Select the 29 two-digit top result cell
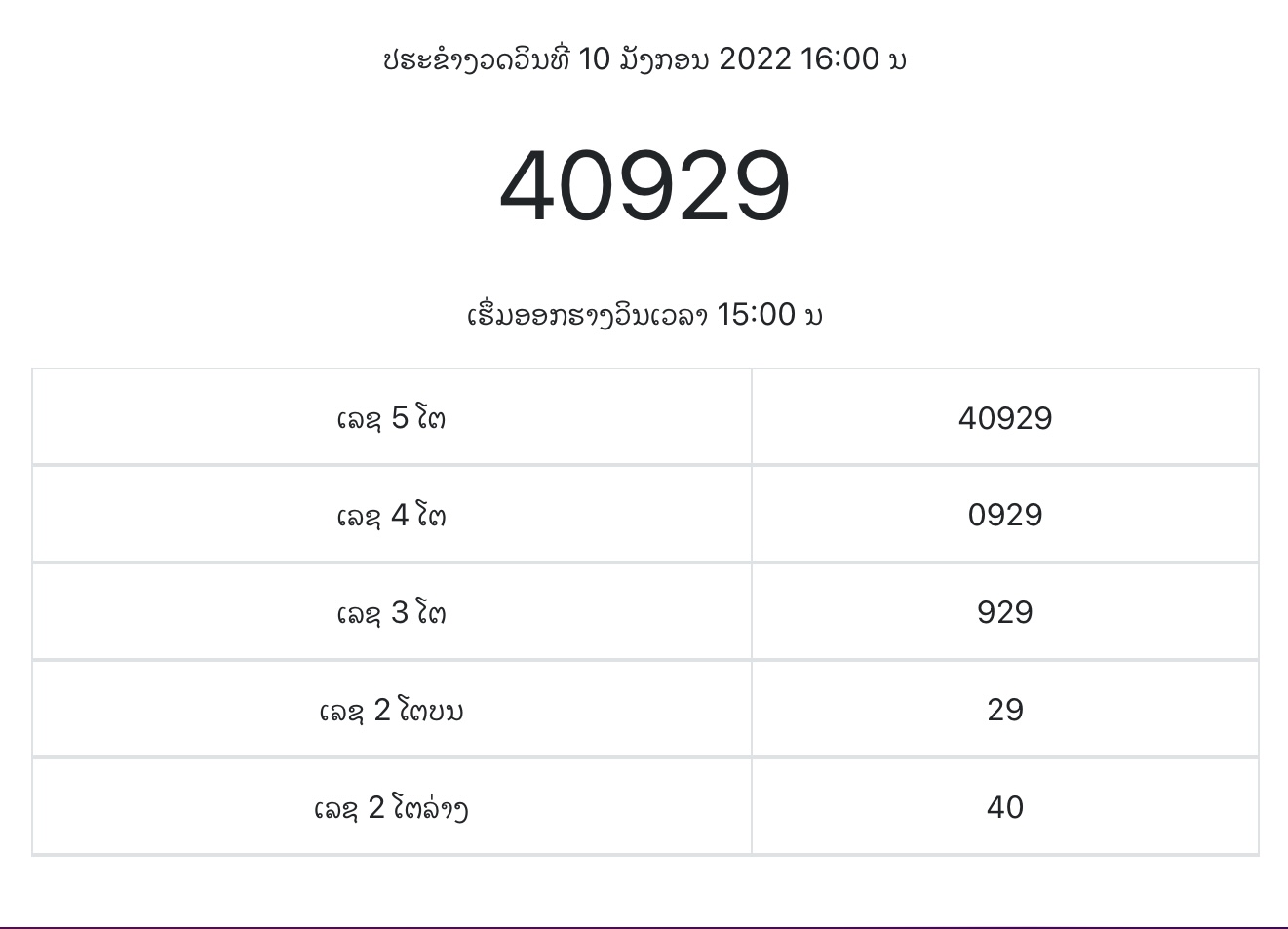 [x=1005, y=710]
